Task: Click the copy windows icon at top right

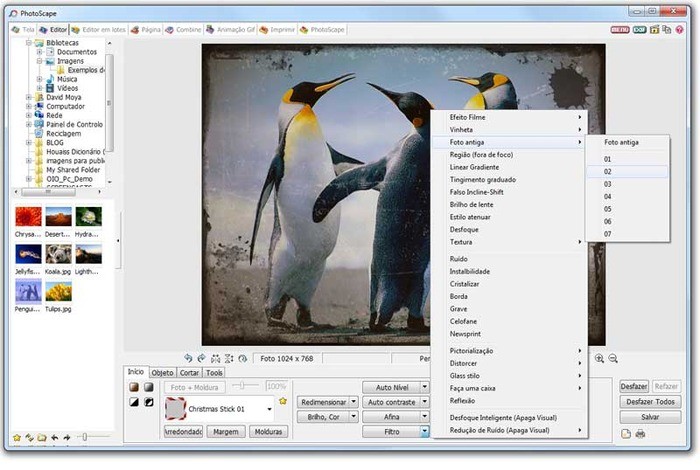Action: (x=667, y=29)
